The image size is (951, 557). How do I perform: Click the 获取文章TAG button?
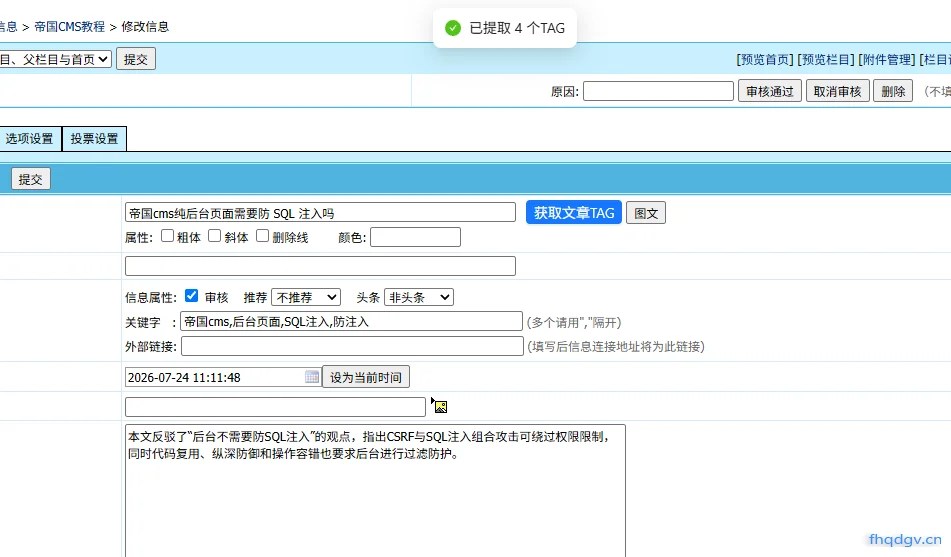574,212
